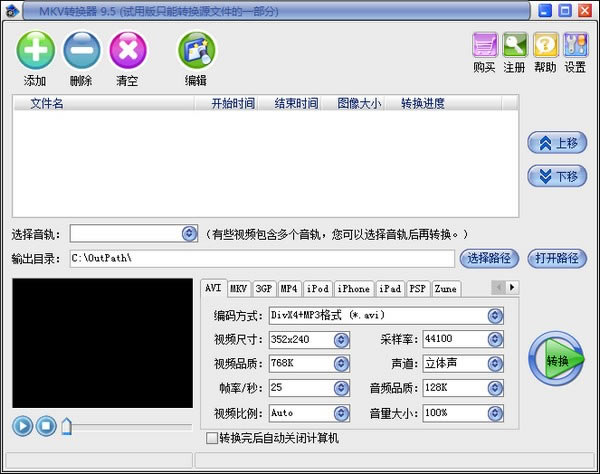Screen dimensions: 600x474
Task: Enable auto shutdown after conversion checkbox
Action: point(211,438)
